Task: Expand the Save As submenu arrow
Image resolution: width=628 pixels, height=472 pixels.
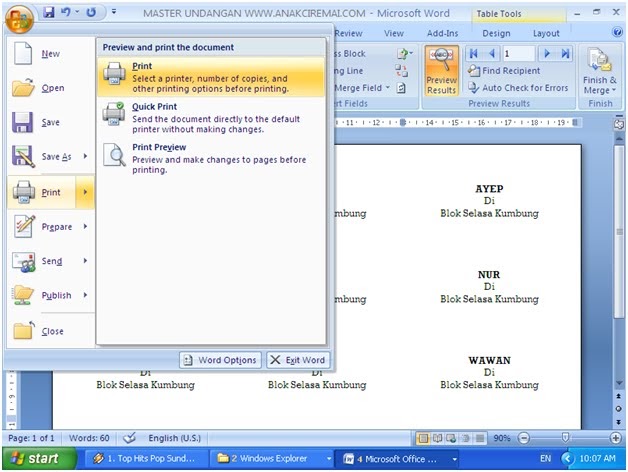Action: click(85, 156)
